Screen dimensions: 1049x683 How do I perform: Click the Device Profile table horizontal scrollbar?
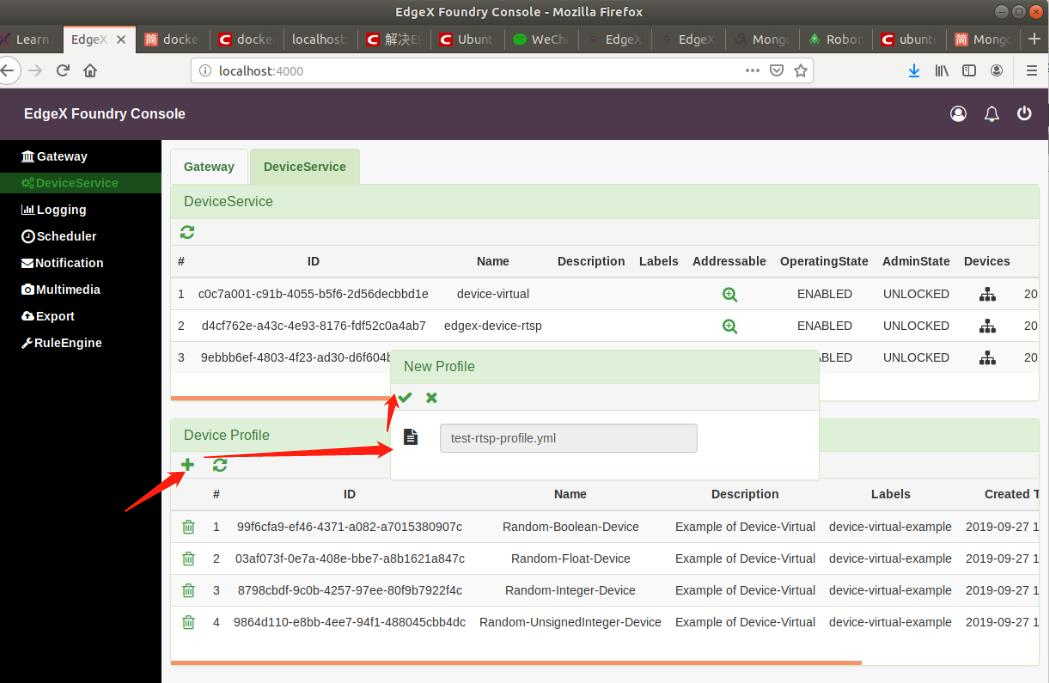516,663
